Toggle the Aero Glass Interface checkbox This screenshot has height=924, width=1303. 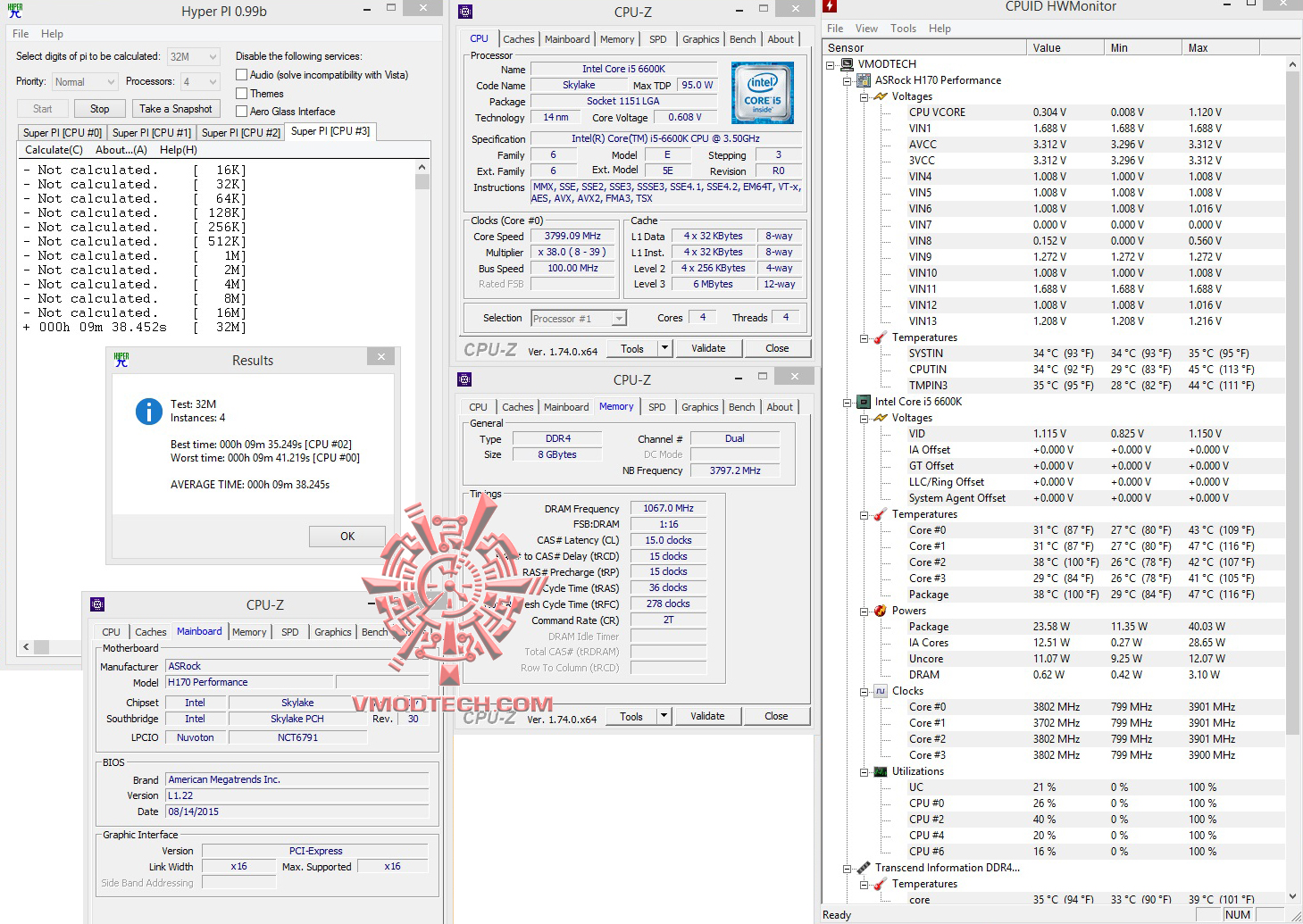tap(241, 111)
